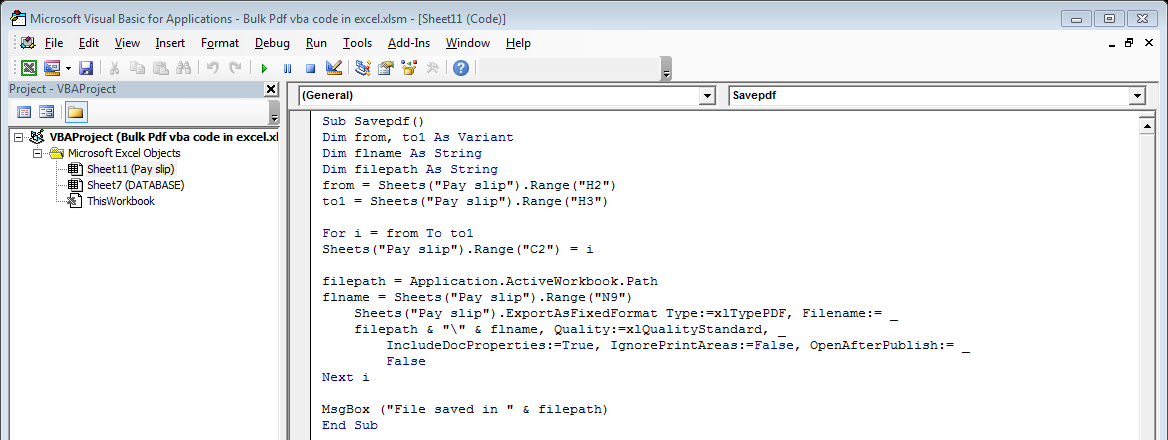This screenshot has height=440, width=1168.
Task: Click the View Microsoft Excel icon
Action: [29, 68]
